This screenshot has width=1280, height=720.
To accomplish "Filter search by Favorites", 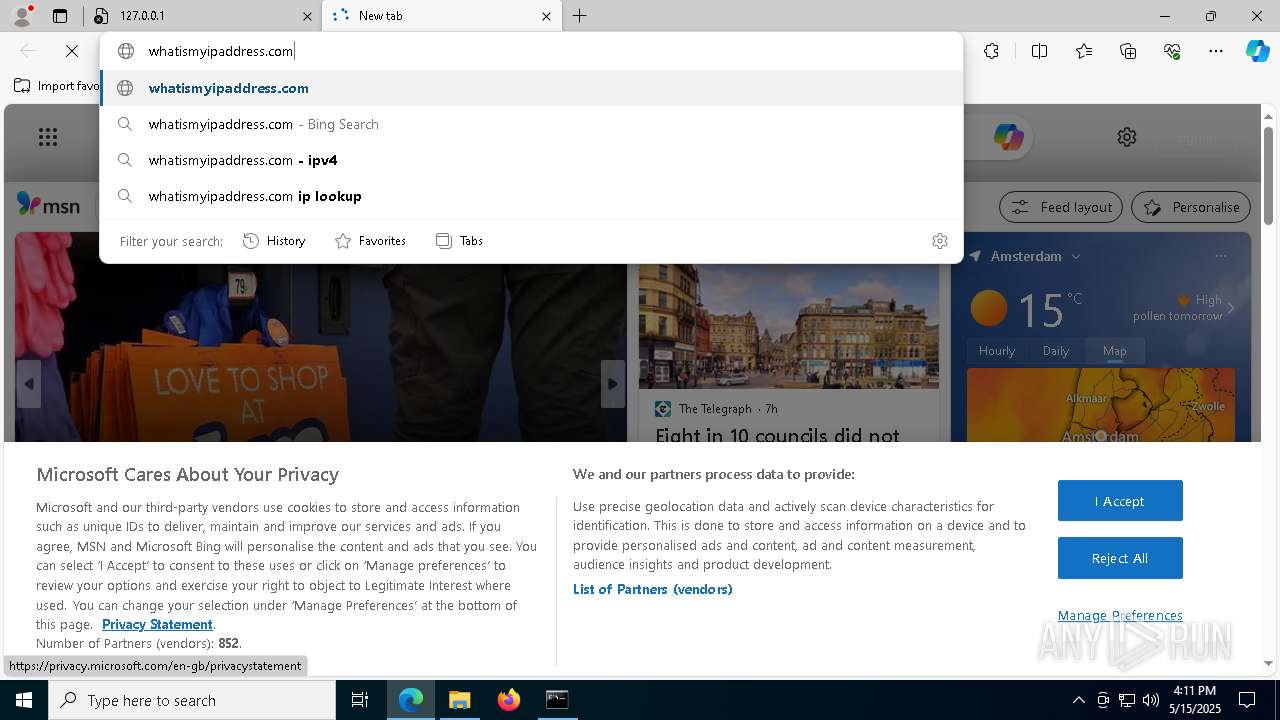I will click(370, 241).
